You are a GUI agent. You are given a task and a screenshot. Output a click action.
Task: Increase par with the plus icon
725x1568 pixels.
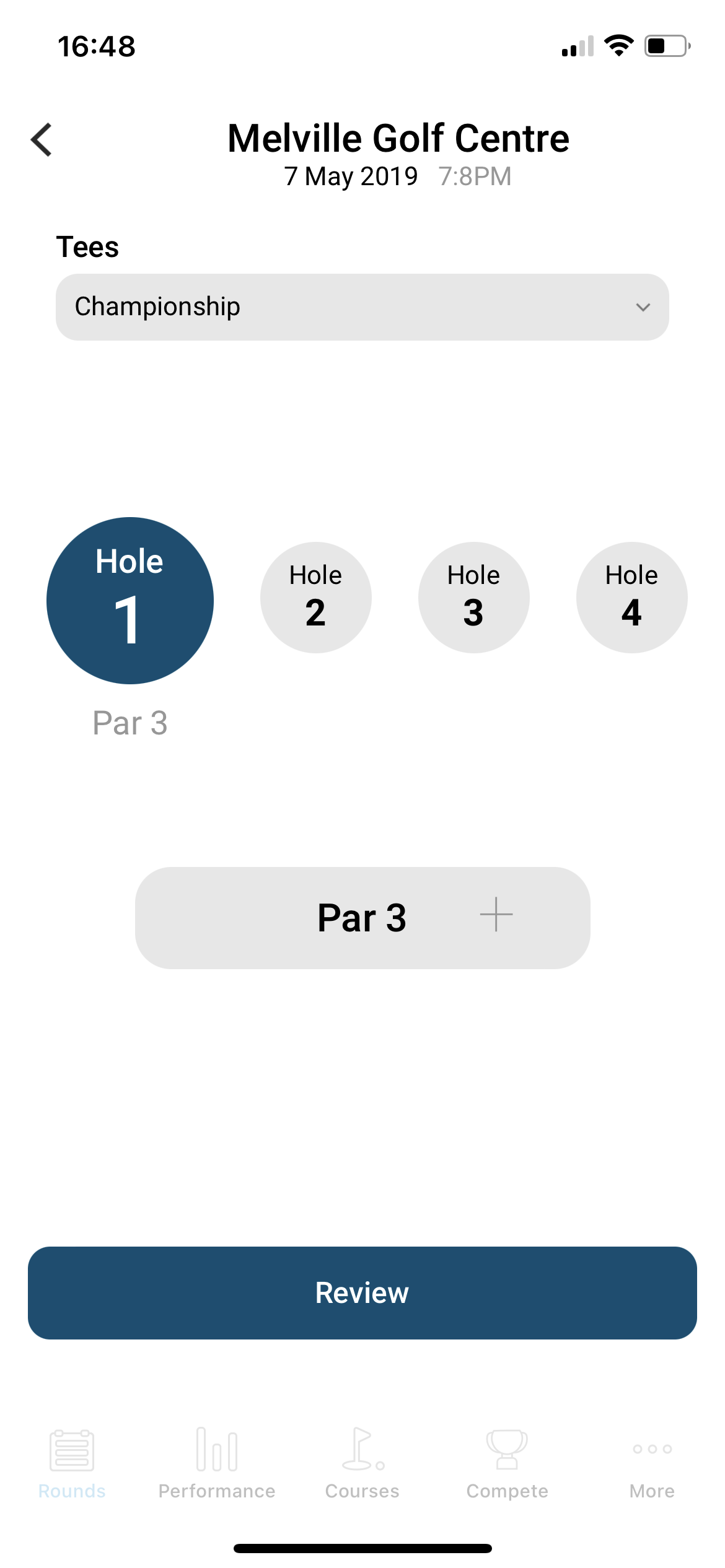click(496, 915)
